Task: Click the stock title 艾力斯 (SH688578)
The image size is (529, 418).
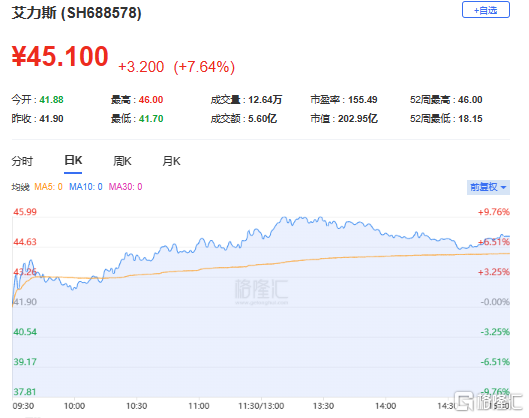Action: click(x=77, y=13)
